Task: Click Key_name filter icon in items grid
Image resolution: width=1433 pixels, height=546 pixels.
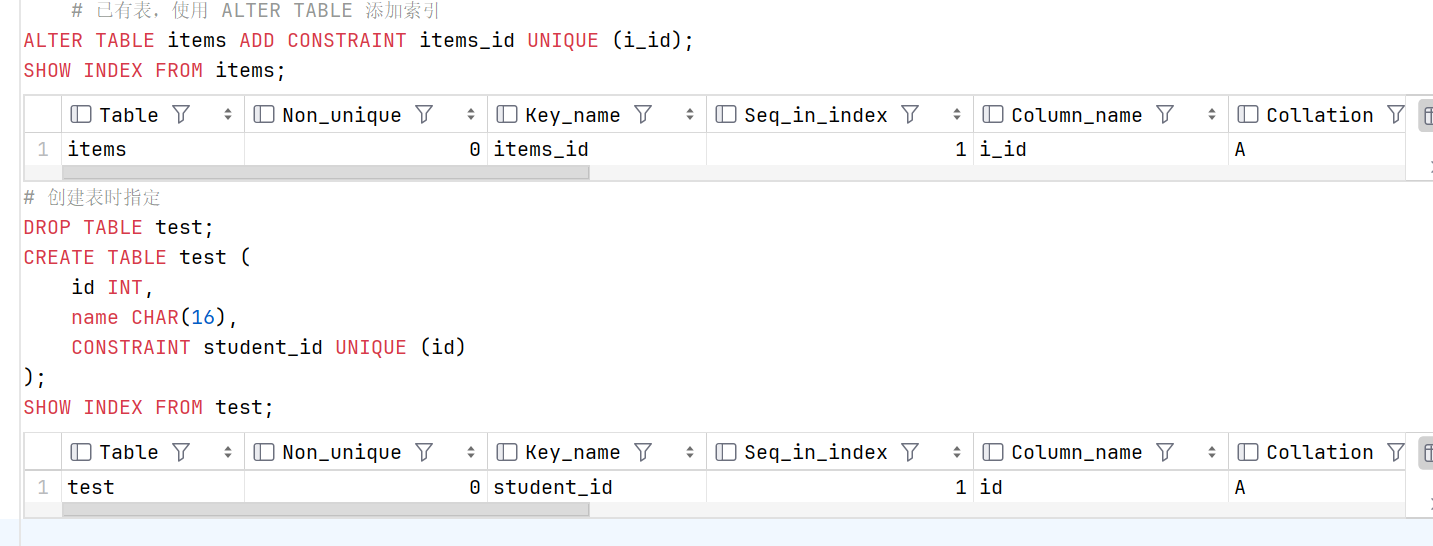Action: pyautogui.click(x=643, y=115)
